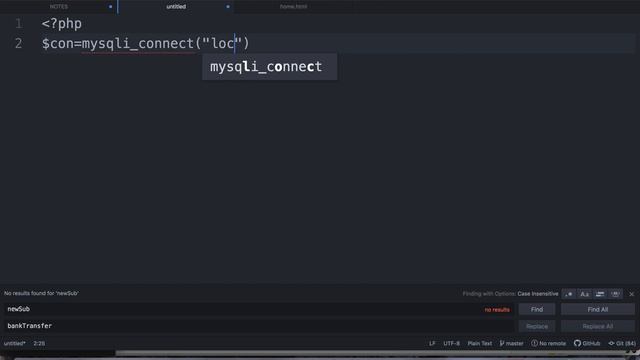
Task: Open the Plain Text grammar selector
Action: (x=480, y=344)
